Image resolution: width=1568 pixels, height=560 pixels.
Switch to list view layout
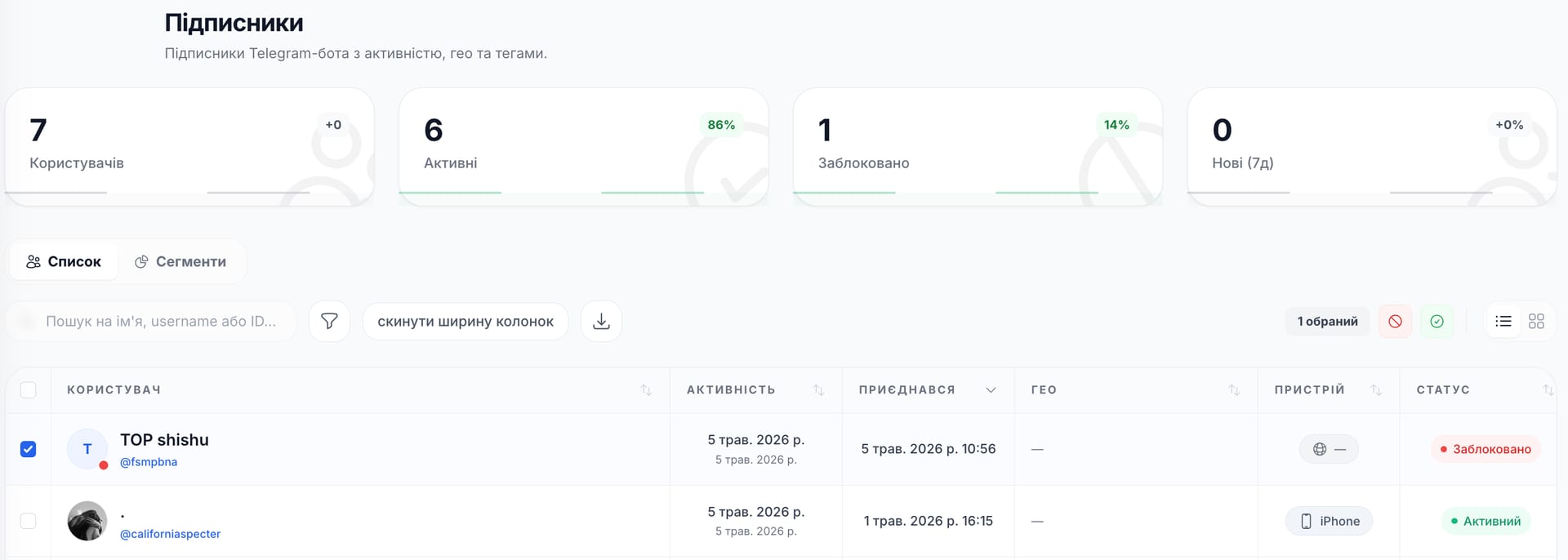[1503, 322]
